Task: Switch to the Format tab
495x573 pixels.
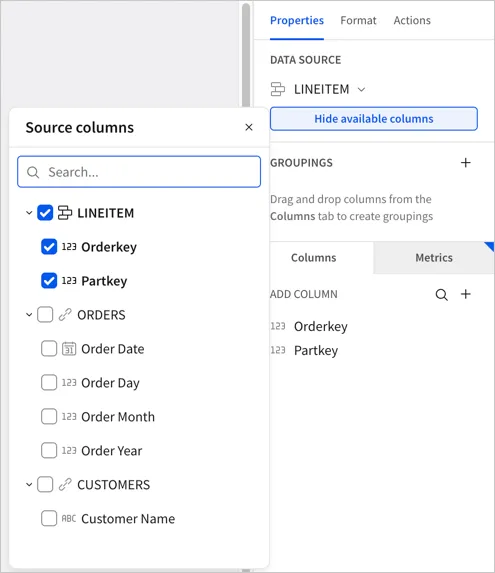Action: [x=358, y=20]
